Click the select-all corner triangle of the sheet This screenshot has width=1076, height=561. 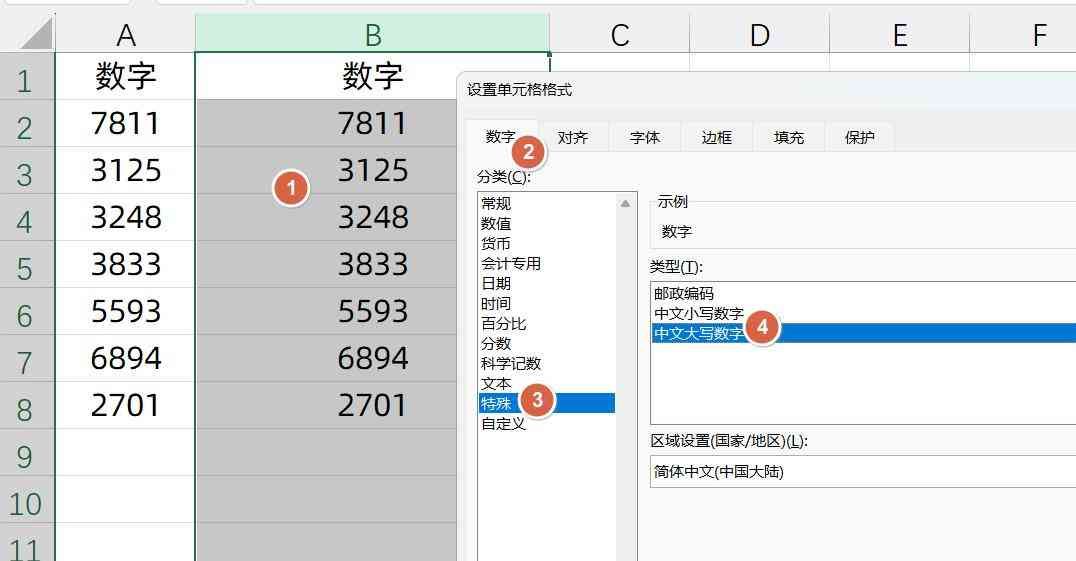click(36, 33)
